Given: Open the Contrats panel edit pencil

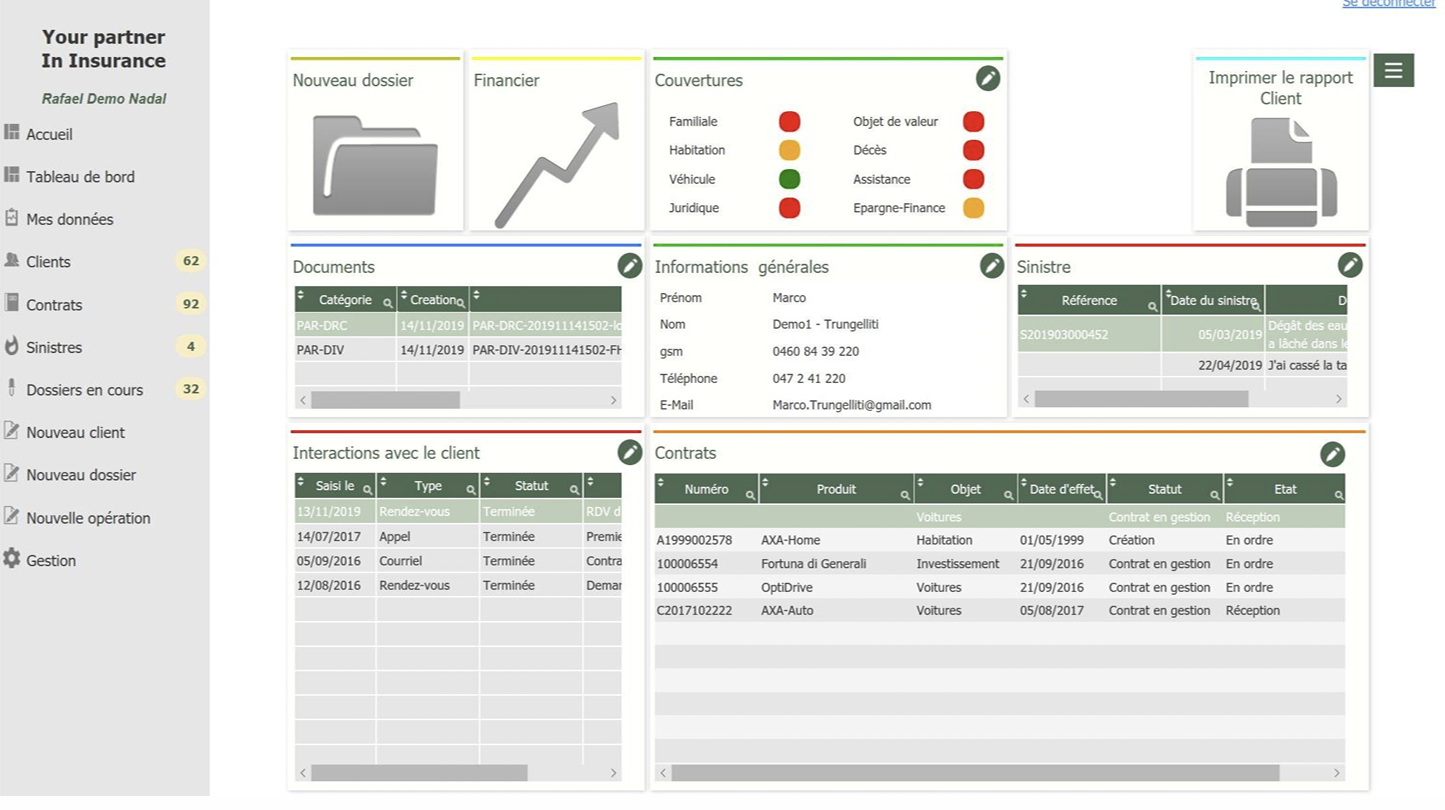Looking at the screenshot, I should (x=1332, y=454).
